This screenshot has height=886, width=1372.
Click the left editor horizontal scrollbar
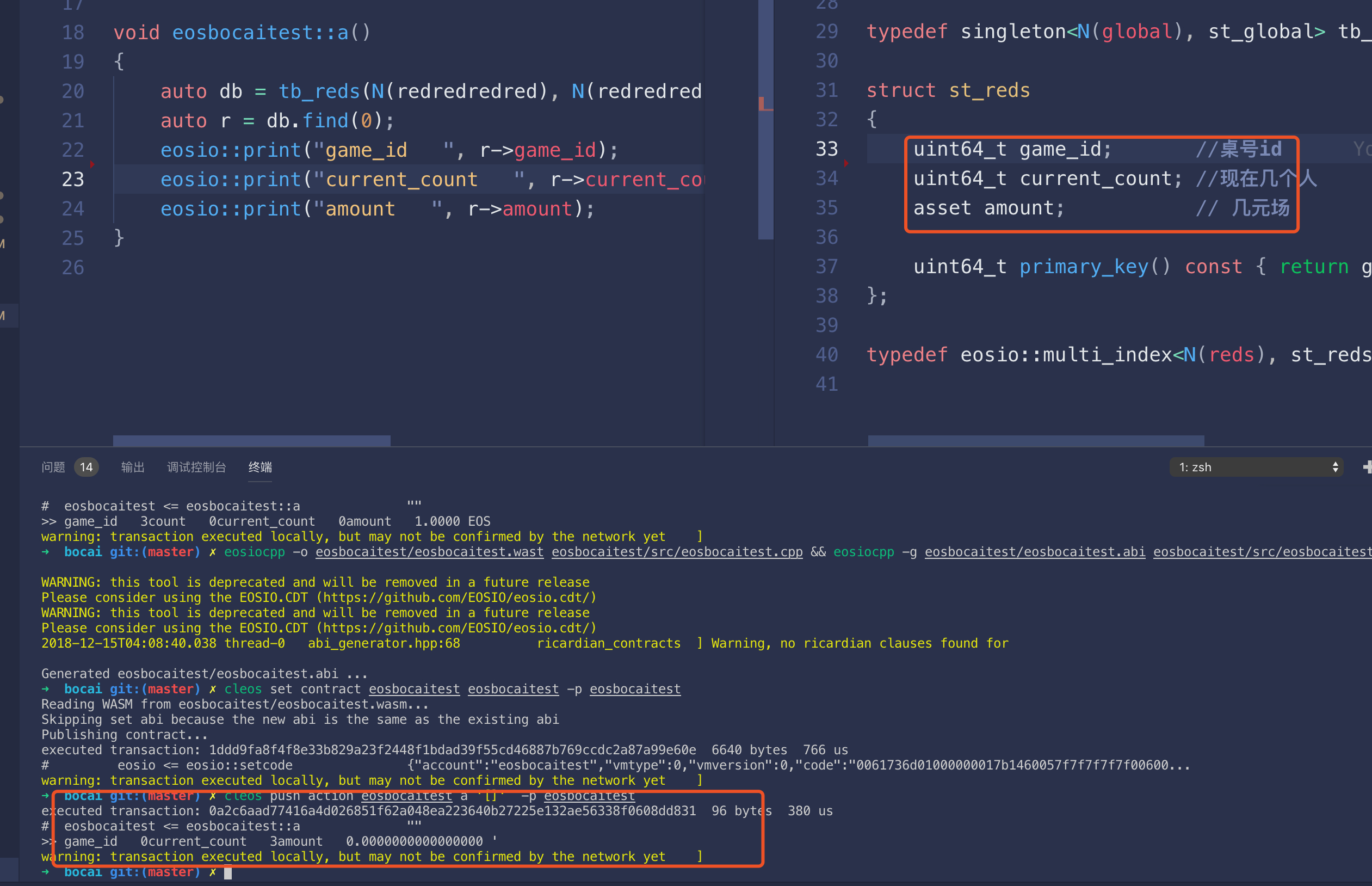[251, 441]
